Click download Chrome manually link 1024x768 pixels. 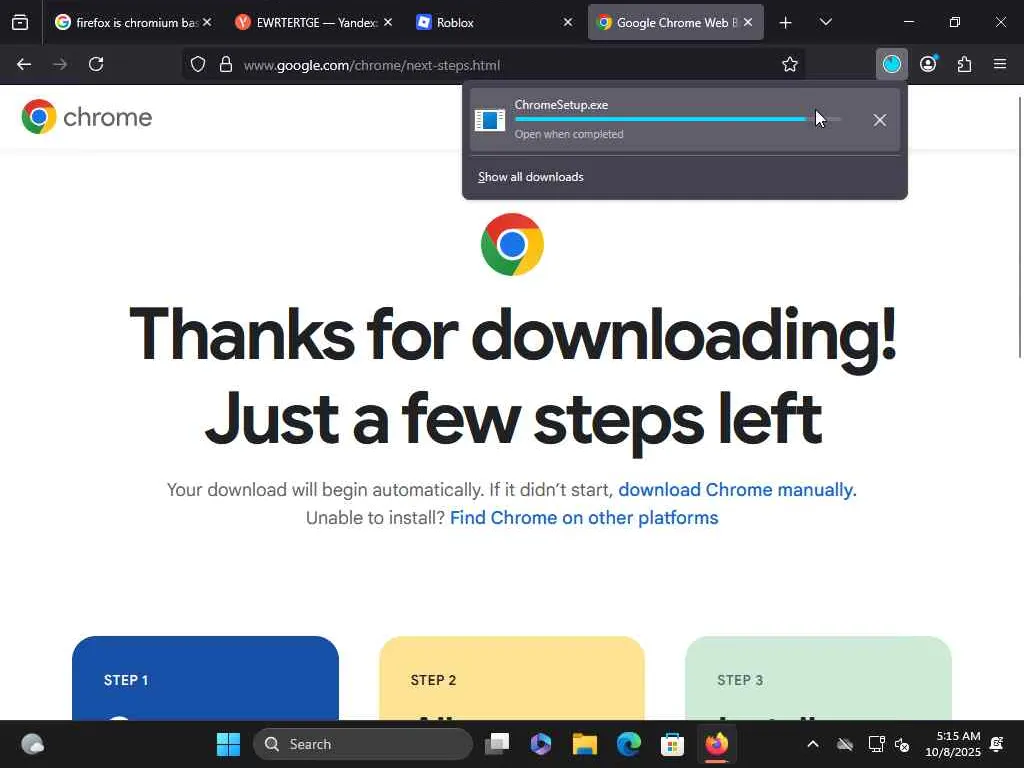pos(737,490)
